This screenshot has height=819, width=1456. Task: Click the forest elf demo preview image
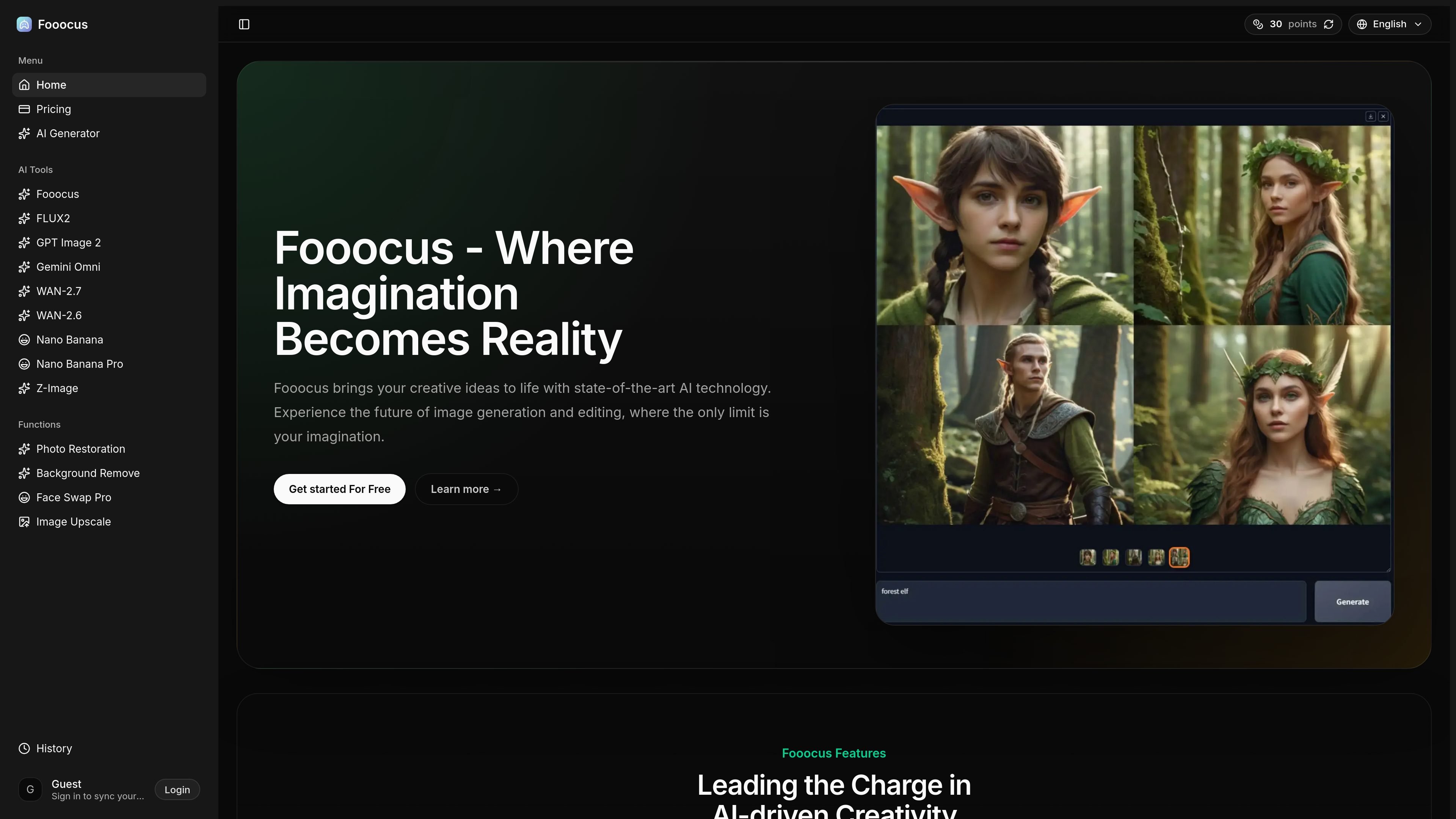pyautogui.click(x=1134, y=364)
